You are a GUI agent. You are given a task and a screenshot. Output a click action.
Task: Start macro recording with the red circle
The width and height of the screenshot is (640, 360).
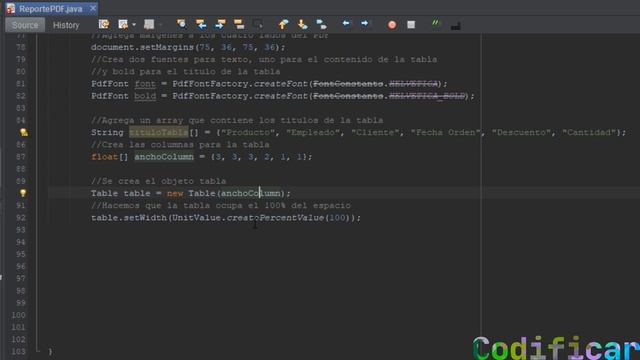pyautogui.click(x=392, y=25)
